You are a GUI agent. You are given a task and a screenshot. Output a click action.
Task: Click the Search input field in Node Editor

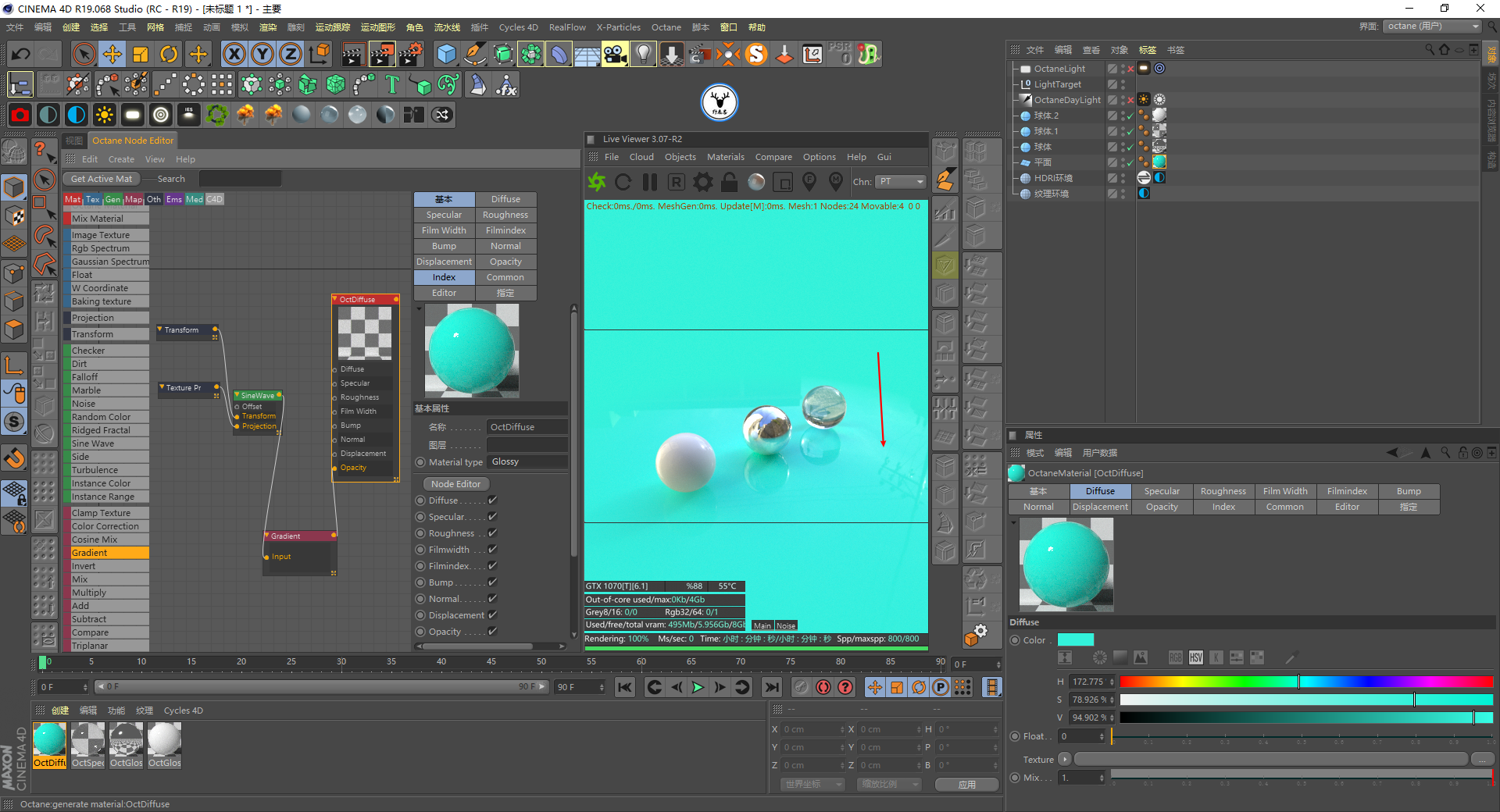pos(240,179)
